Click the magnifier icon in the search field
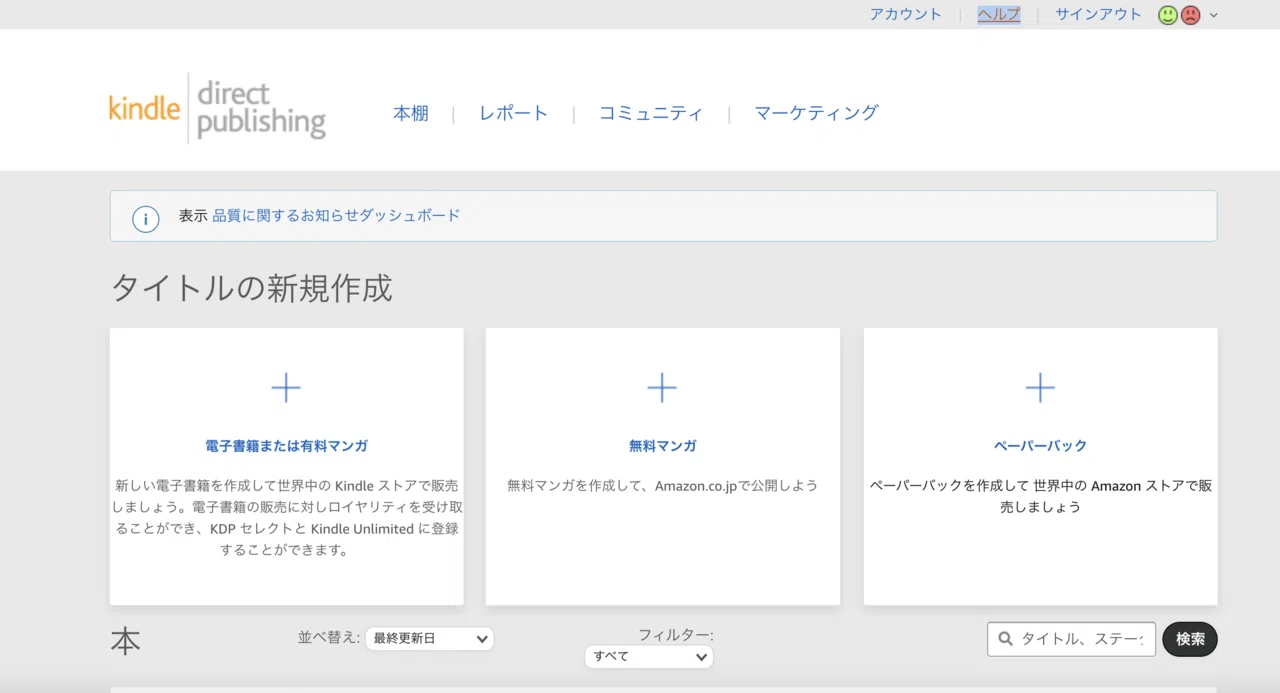Screen dimensions: 1280x693 click(1004, 639)
